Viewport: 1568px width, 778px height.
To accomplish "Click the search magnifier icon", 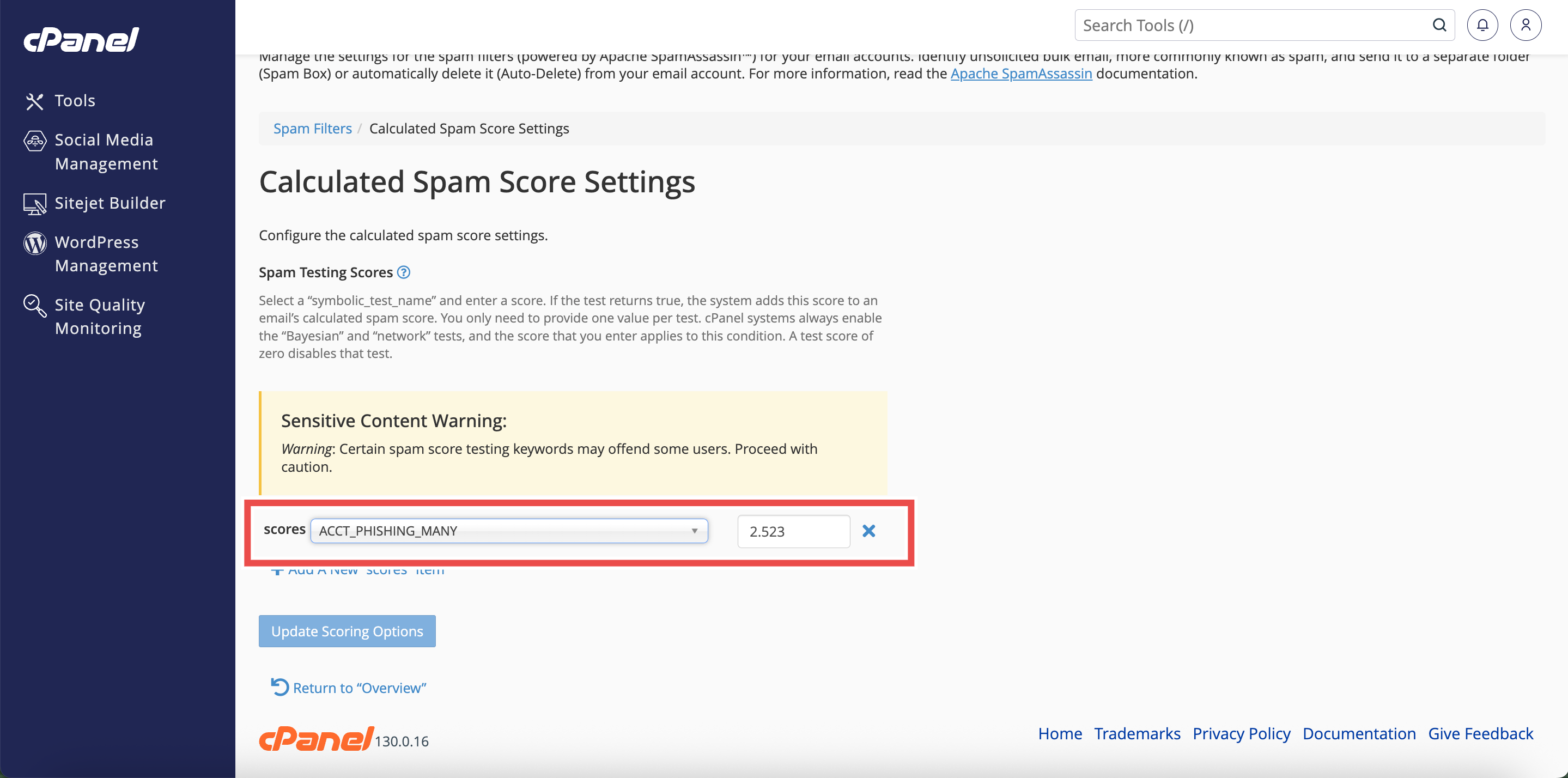I will coord(1439,25).
